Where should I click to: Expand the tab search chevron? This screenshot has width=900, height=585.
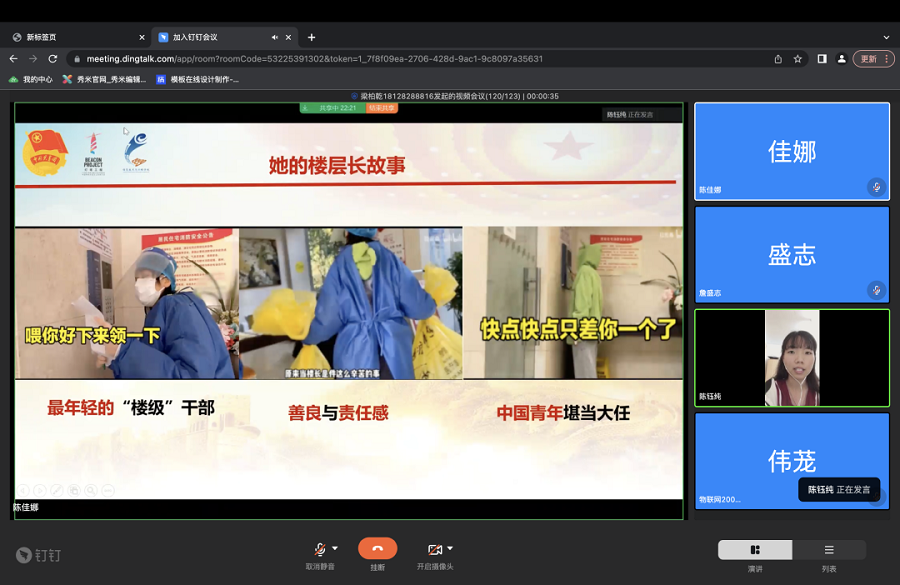[886, 37]
